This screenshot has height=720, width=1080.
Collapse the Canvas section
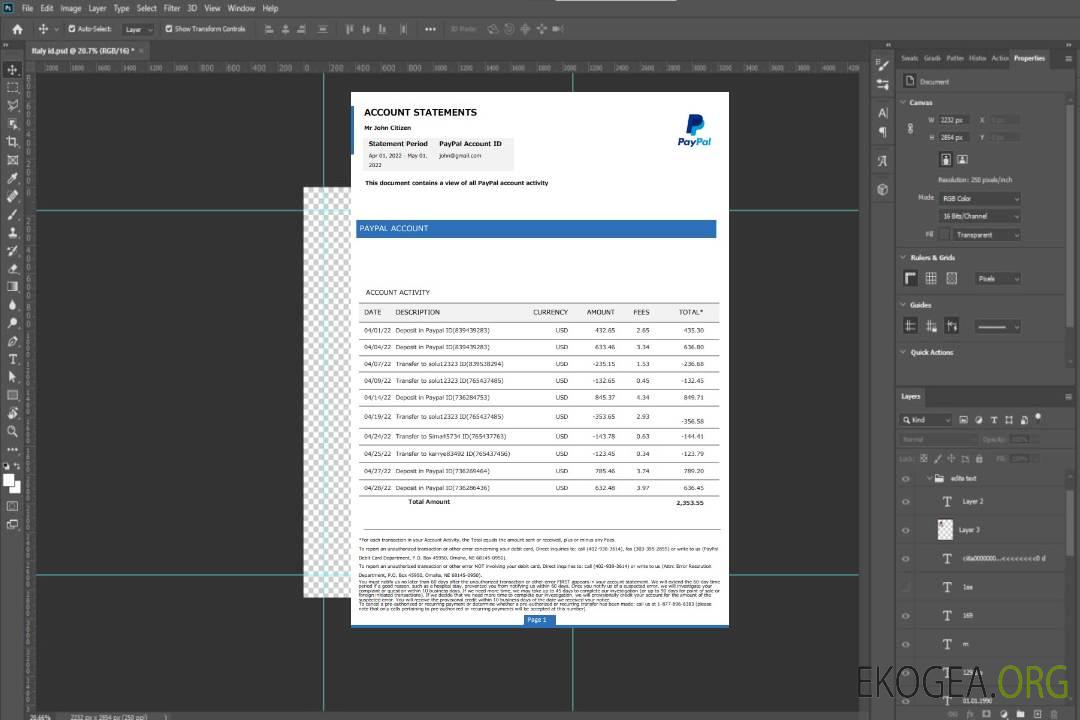902,102
